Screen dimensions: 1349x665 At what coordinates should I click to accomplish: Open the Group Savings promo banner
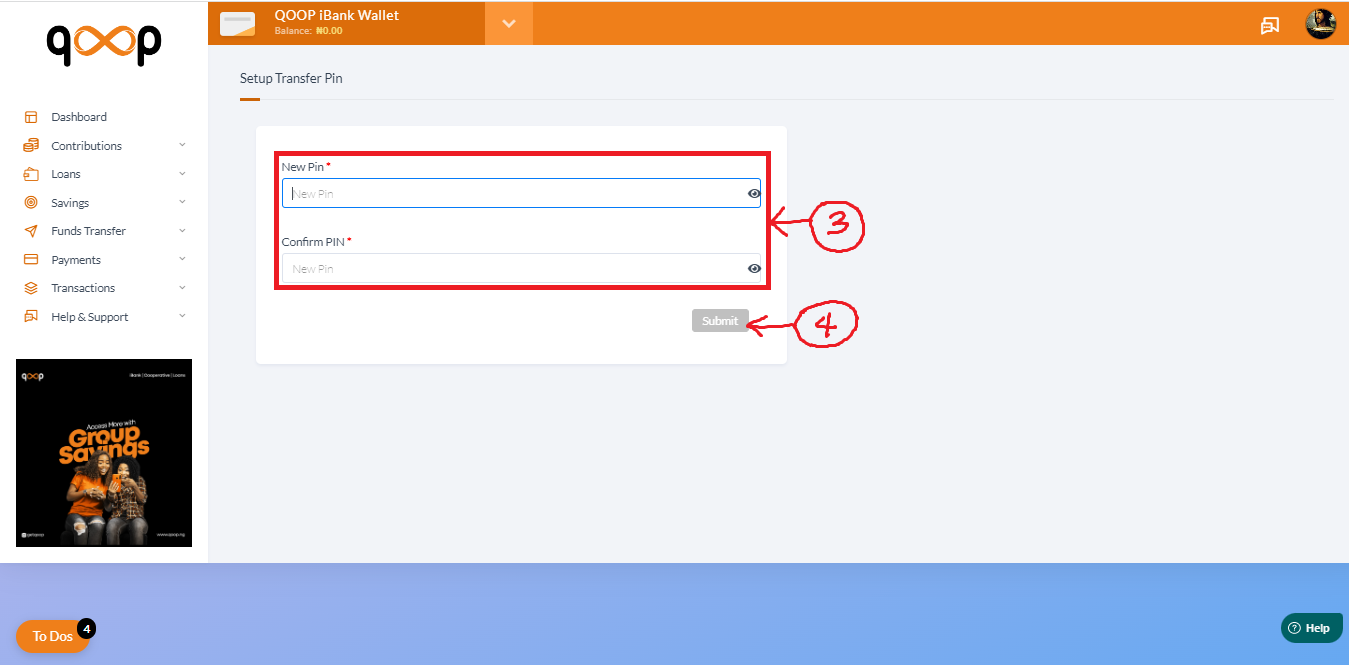point(104,453)
